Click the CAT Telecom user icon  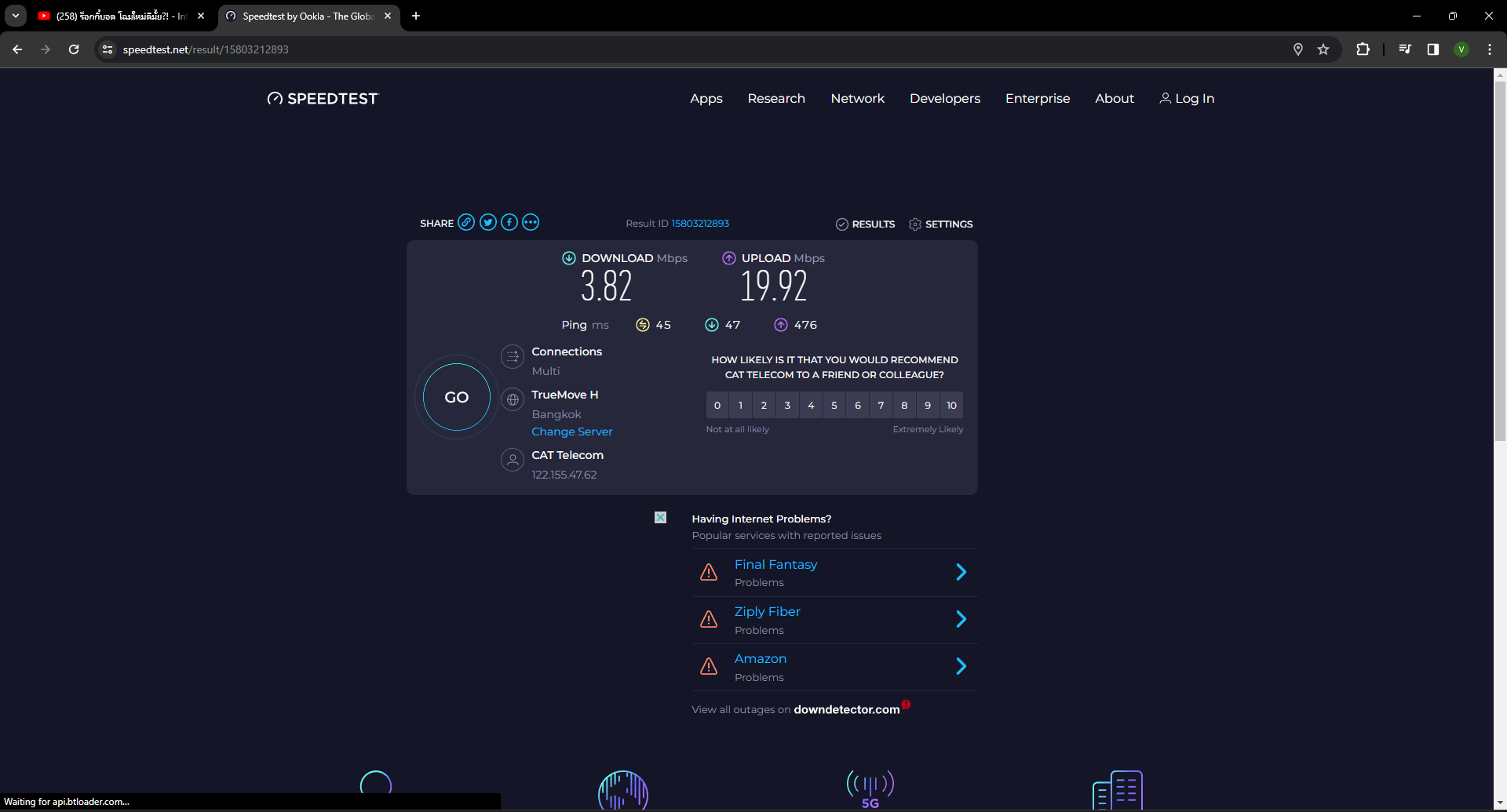pyautogui.click(x=513, y=460)
